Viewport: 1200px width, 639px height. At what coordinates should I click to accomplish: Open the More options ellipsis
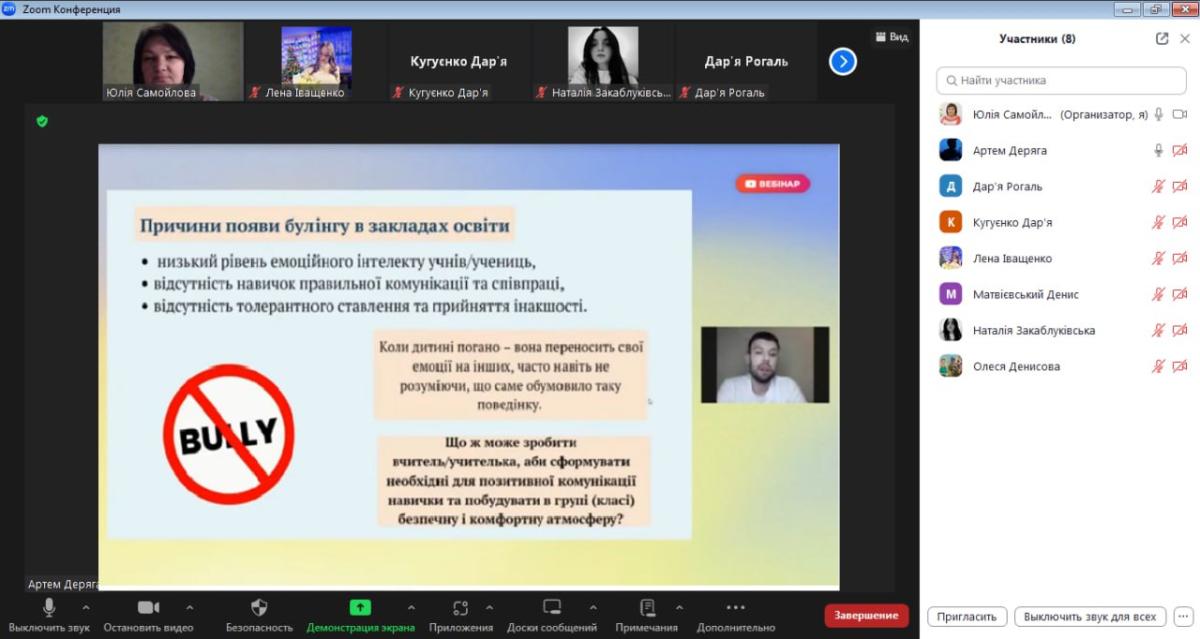pyautogui.click(x=735, y=607)
